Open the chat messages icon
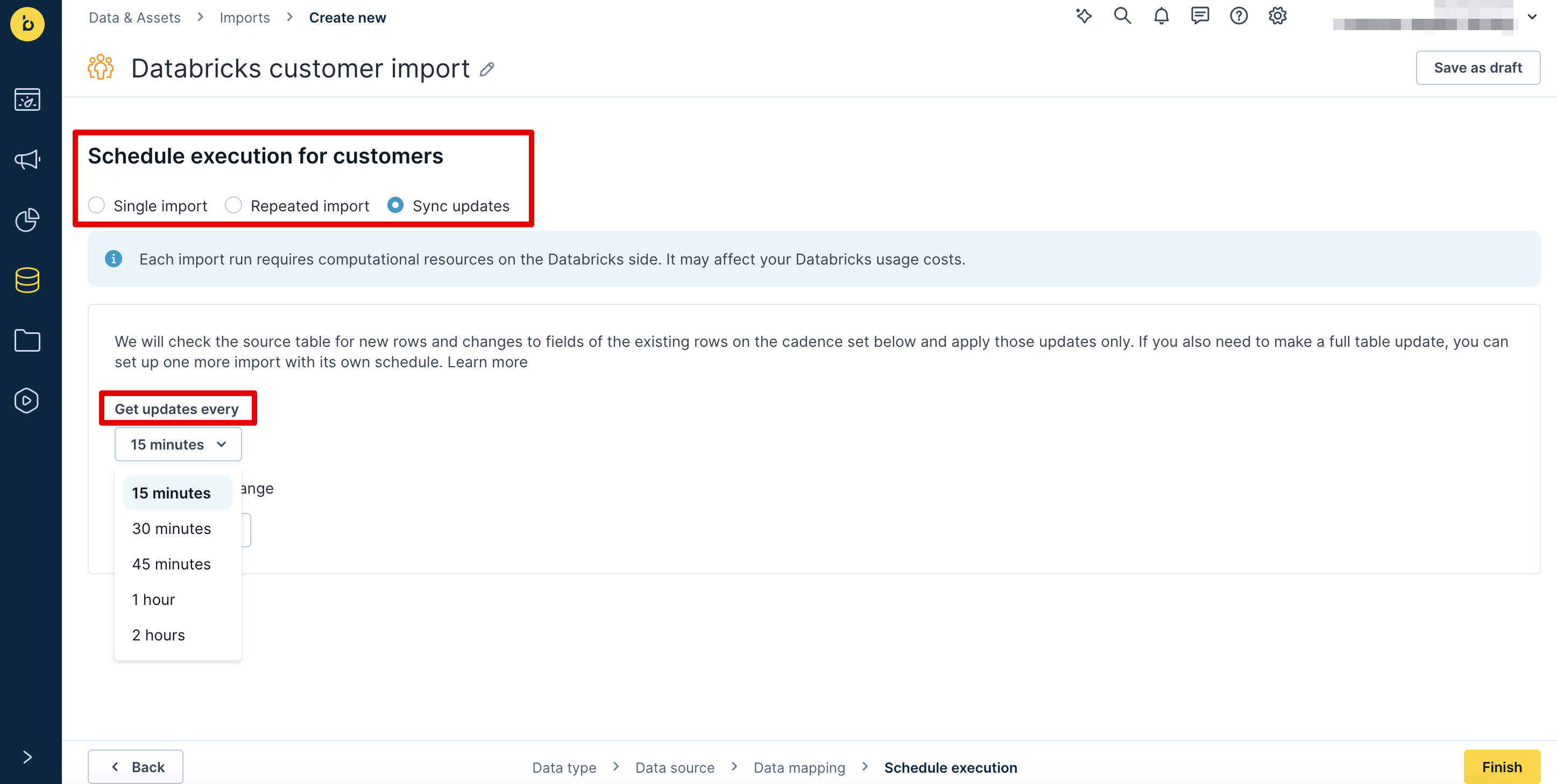 tap(1200, 16)
